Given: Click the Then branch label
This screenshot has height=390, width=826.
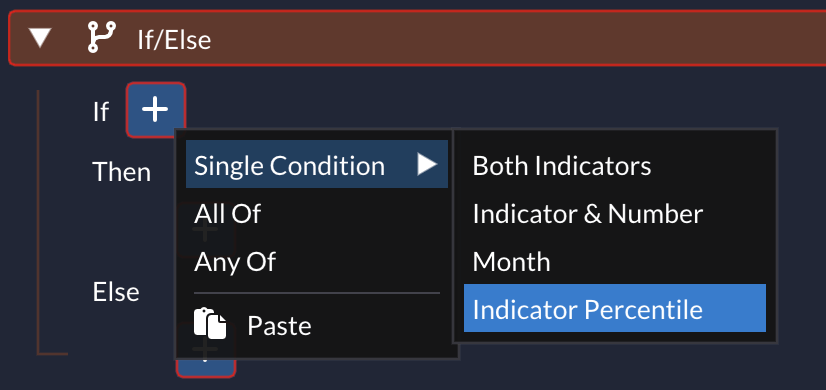Looking at the screenshot, I should point(122,172).
